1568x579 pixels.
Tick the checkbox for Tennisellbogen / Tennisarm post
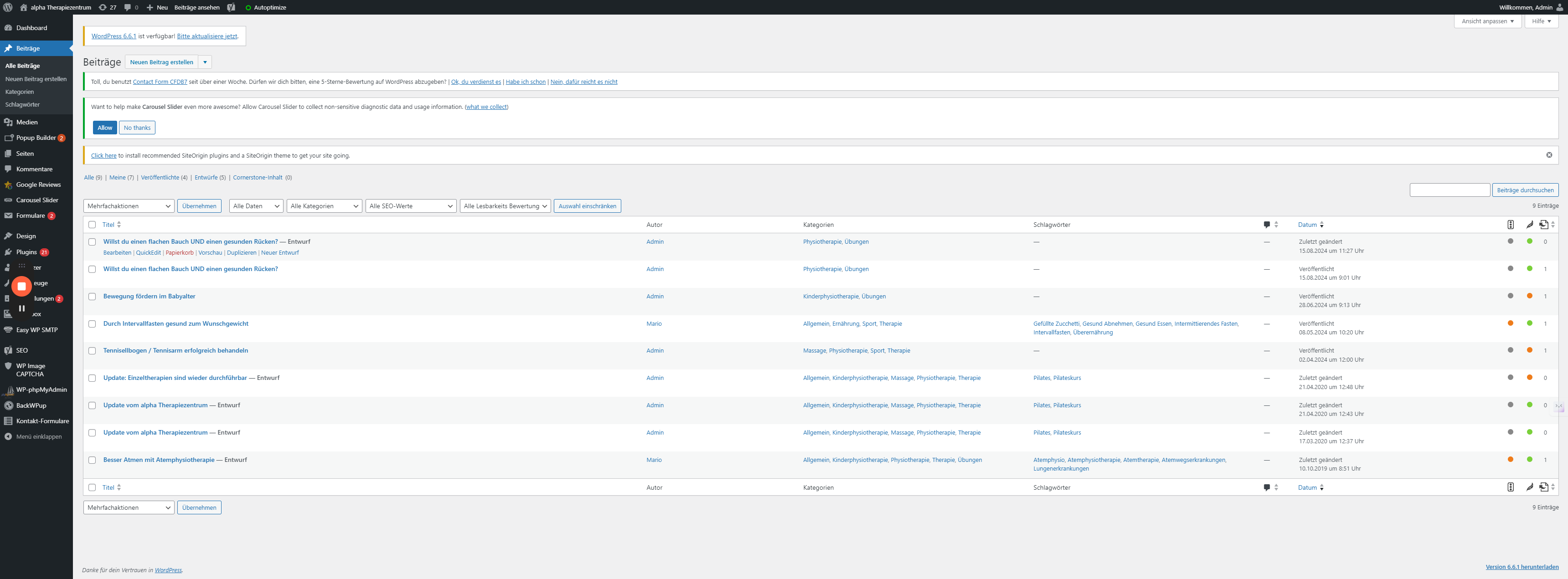click(92, 351)
